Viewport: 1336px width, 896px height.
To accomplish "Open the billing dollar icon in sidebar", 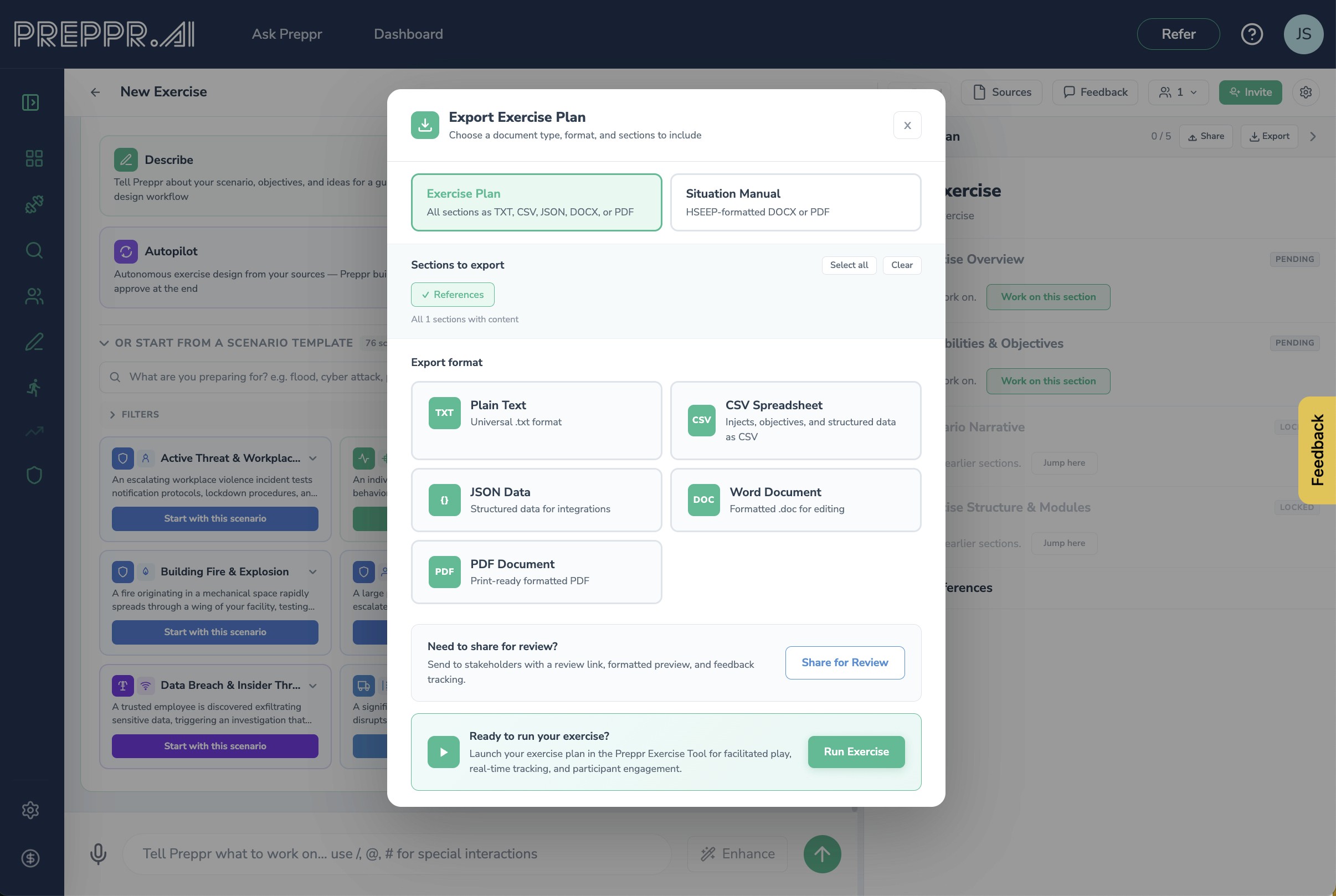I will 30,858.
